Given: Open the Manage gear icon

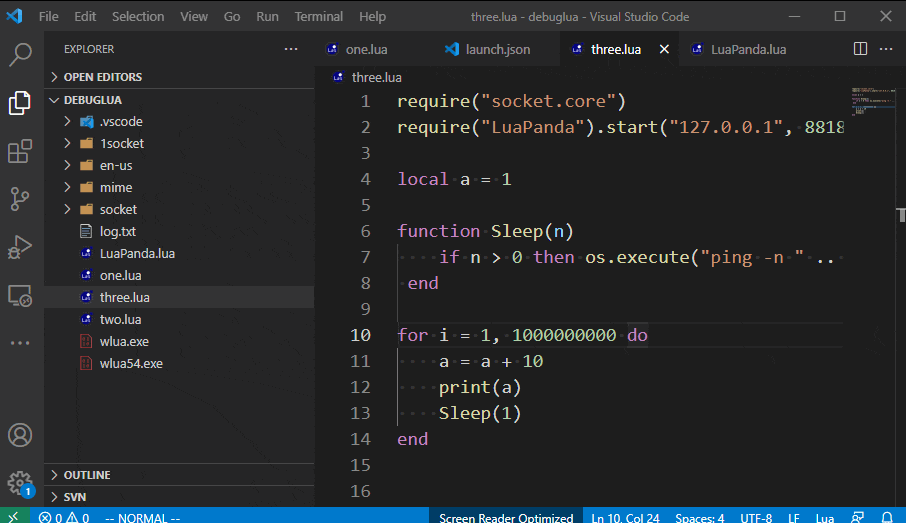Looking at the screenshot, I should pos(20,483).
